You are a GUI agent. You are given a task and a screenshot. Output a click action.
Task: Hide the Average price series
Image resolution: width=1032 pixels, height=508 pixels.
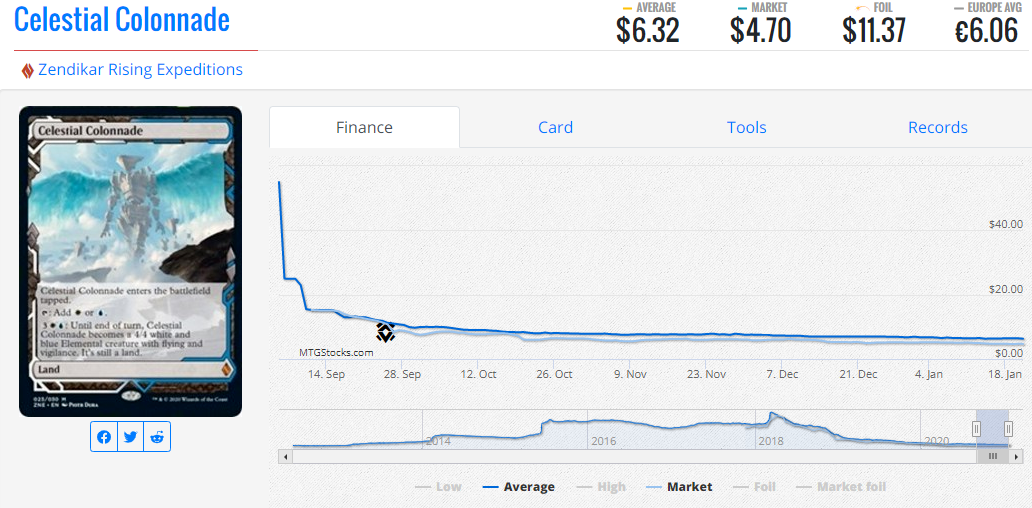click(518, 487)
